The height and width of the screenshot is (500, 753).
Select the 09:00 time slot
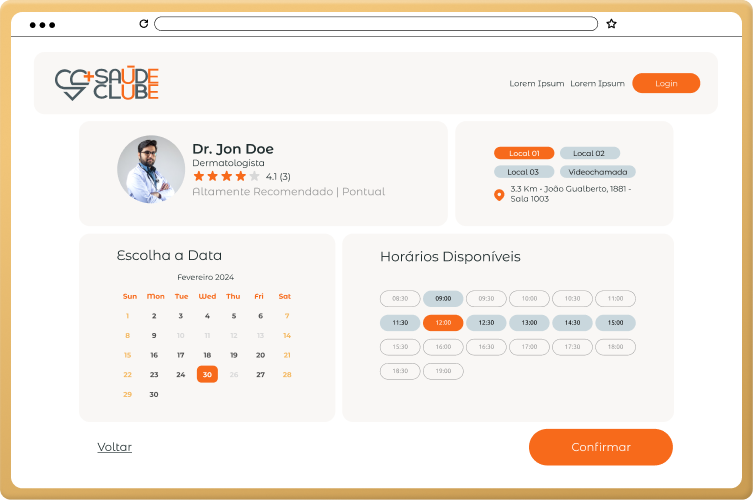click(443, 298)
